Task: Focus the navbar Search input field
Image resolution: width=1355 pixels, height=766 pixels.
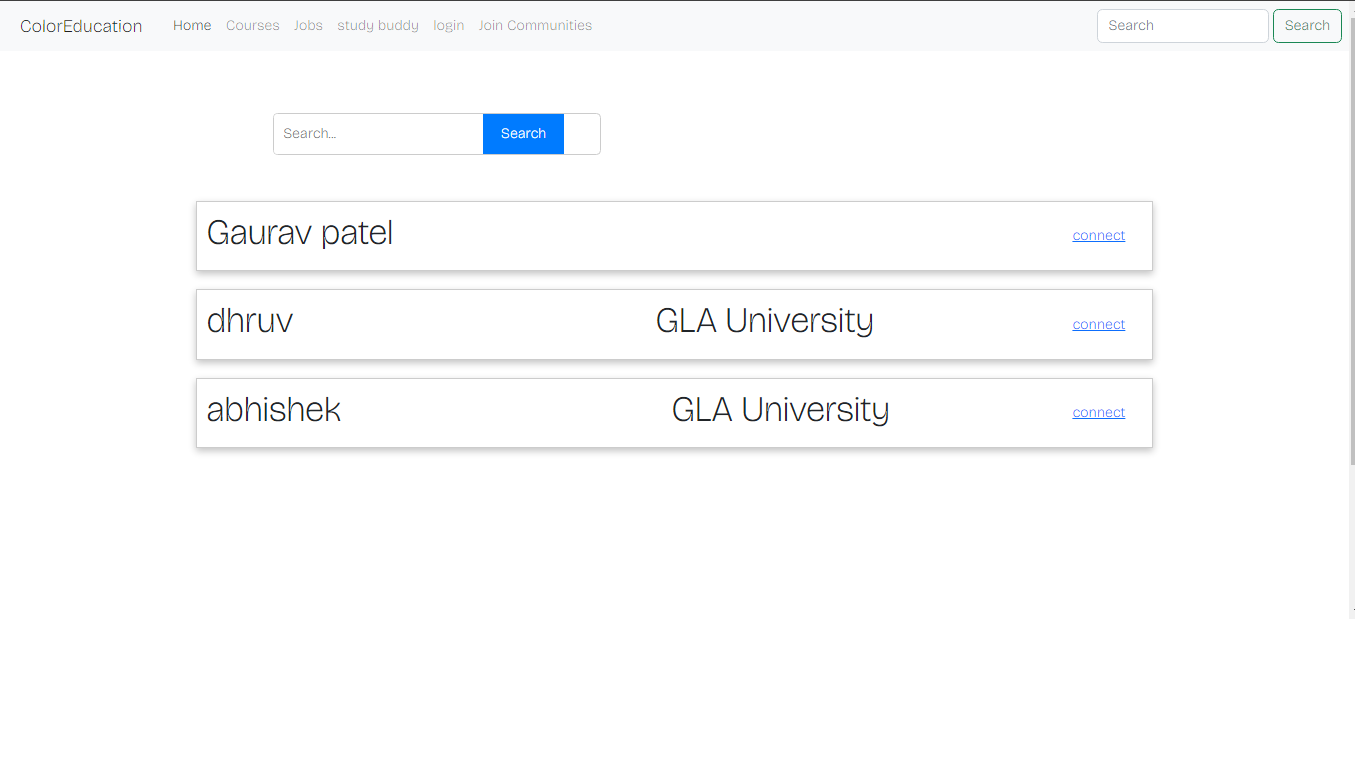Action: (x=1182, y=26)
